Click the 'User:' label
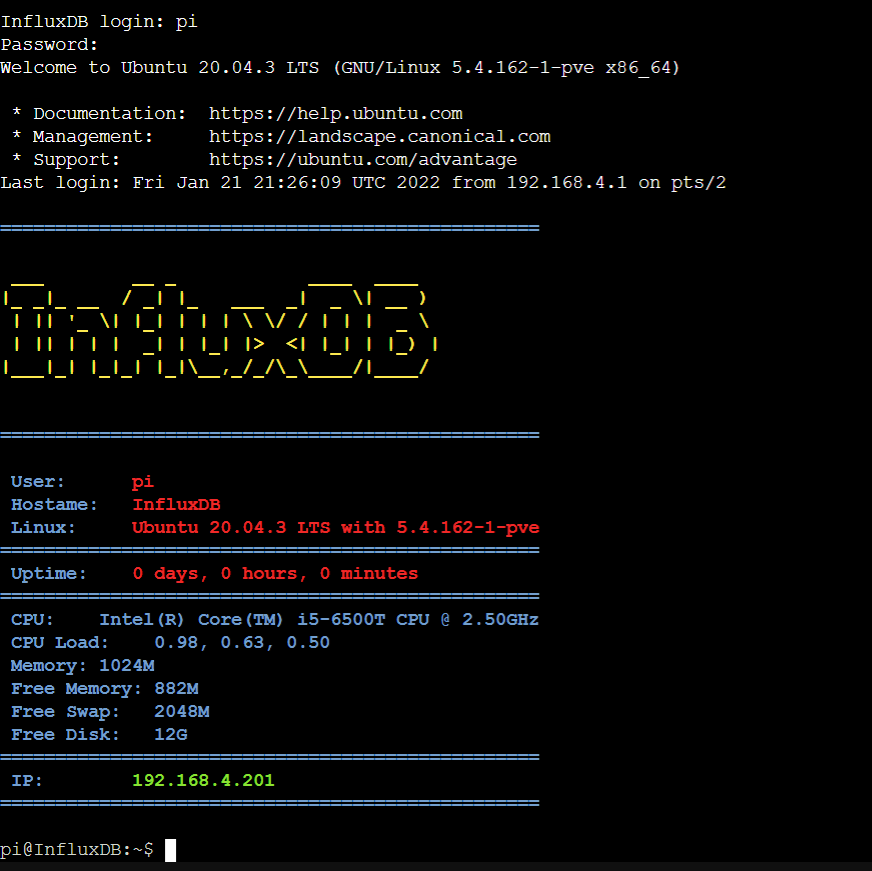The height and width of the screenshot is (871, 872). [38, 482]
